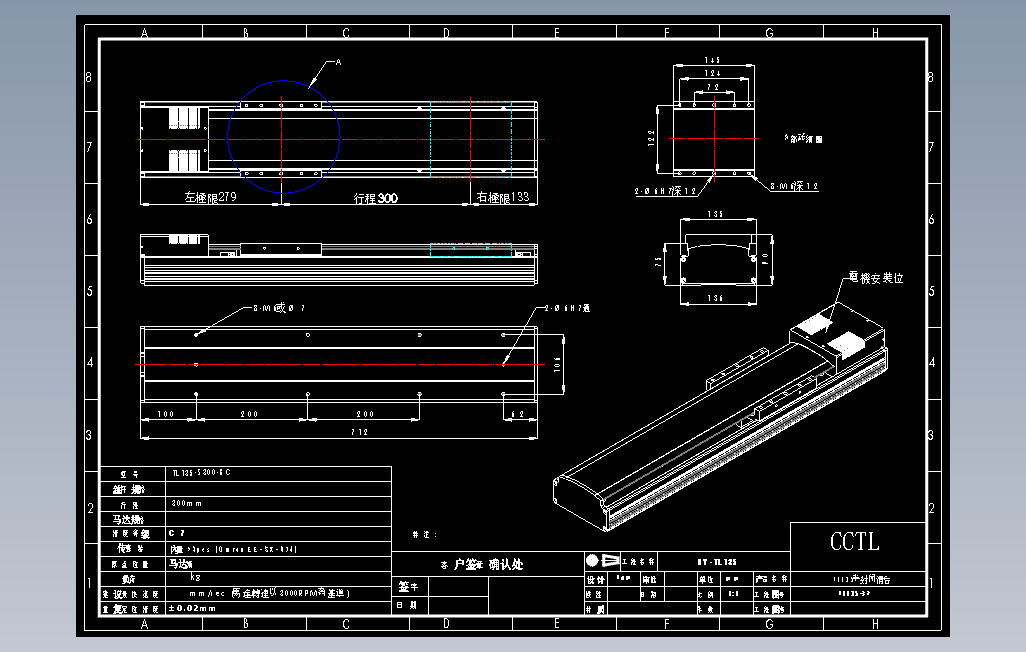This screenshot has height=652, width=1026.
Task: Click the 136 end view dimension
Action: 715,298
